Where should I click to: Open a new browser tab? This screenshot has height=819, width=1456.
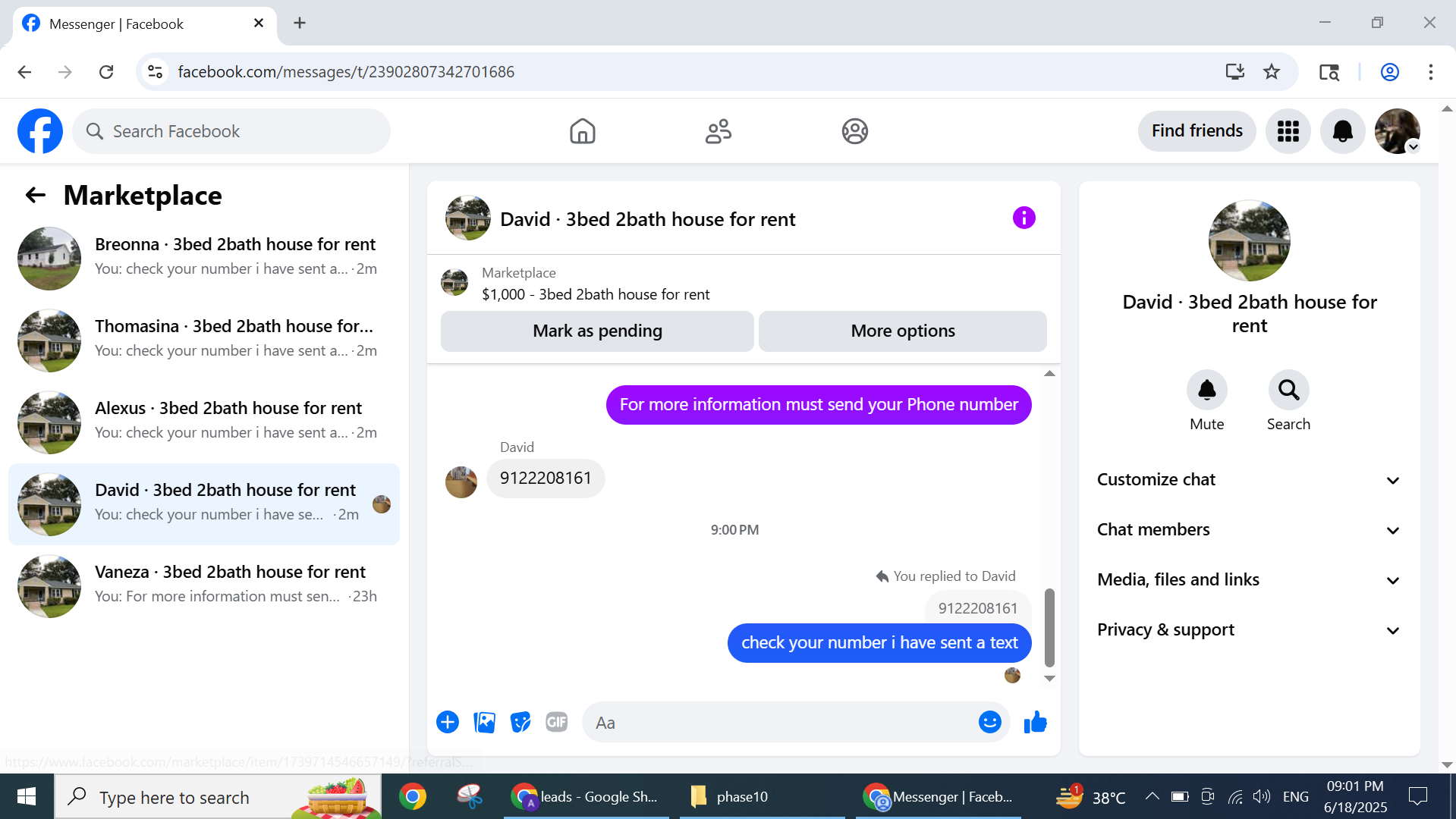point(300,23)
